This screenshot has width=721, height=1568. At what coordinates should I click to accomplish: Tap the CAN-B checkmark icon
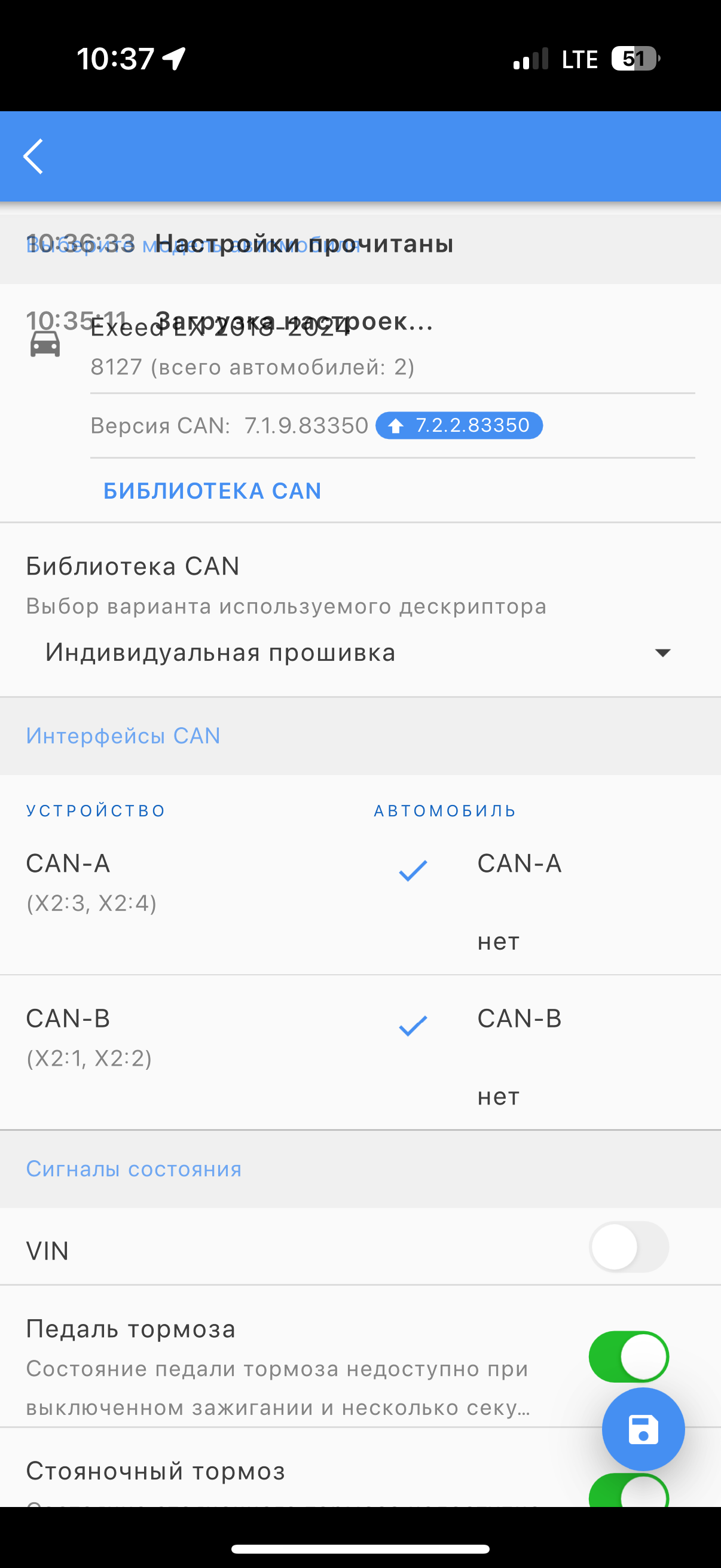[x=413, y=1026]
